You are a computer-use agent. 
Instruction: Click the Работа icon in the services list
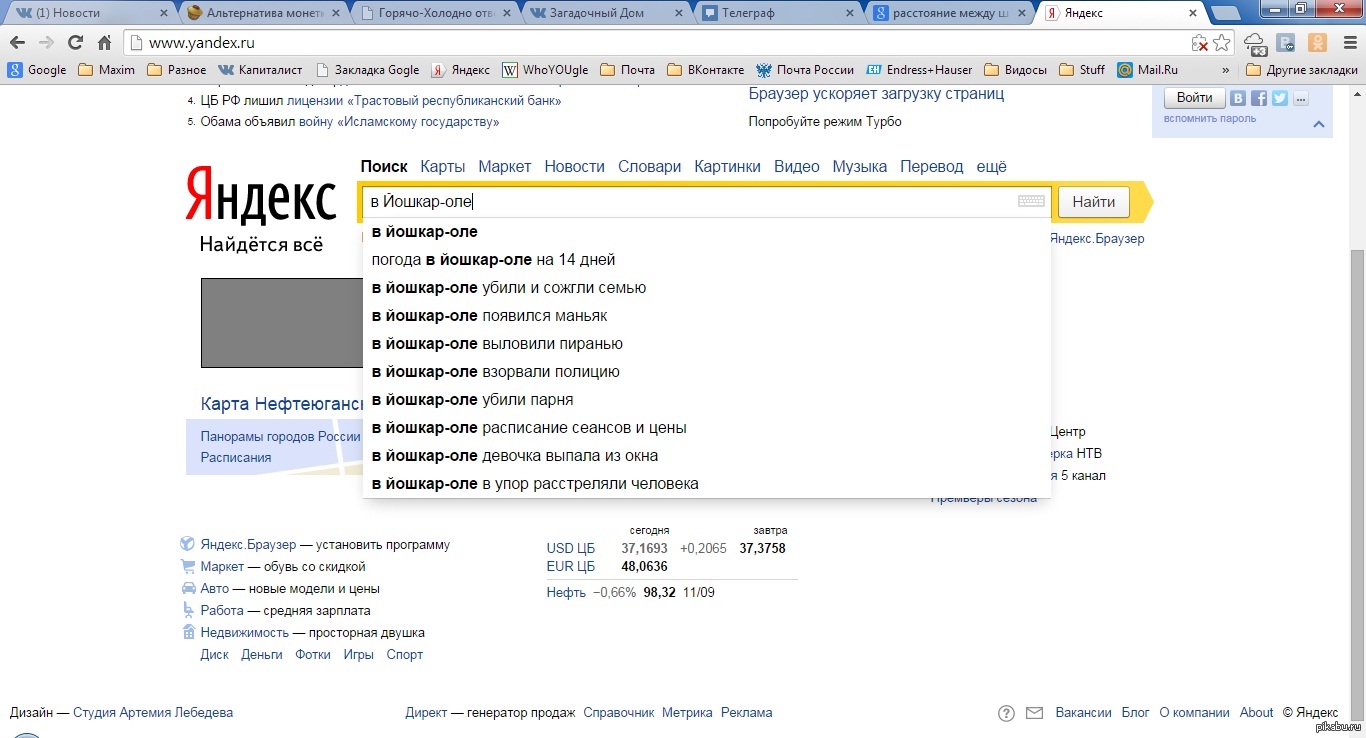point(187,610)
